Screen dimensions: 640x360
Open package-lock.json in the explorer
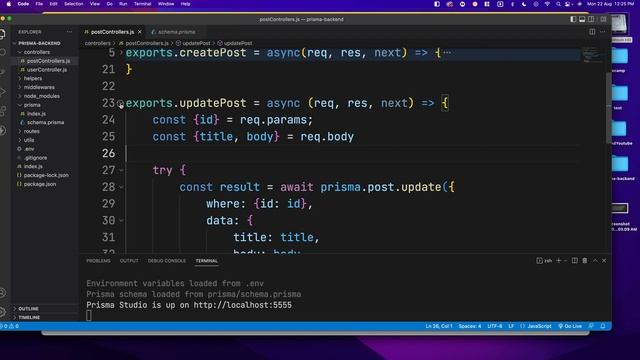tap(46, 176)
